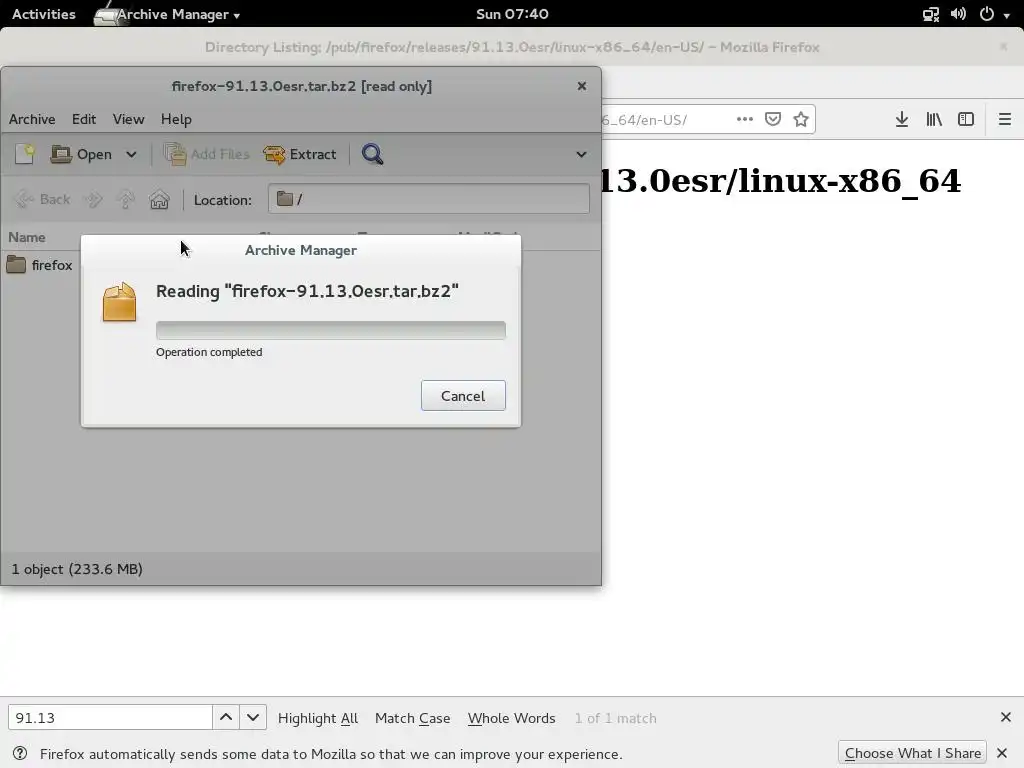Close the Archive Manager window
Image resolution: width=1024 pixels, height=768 pixels.
pos(582,86)
